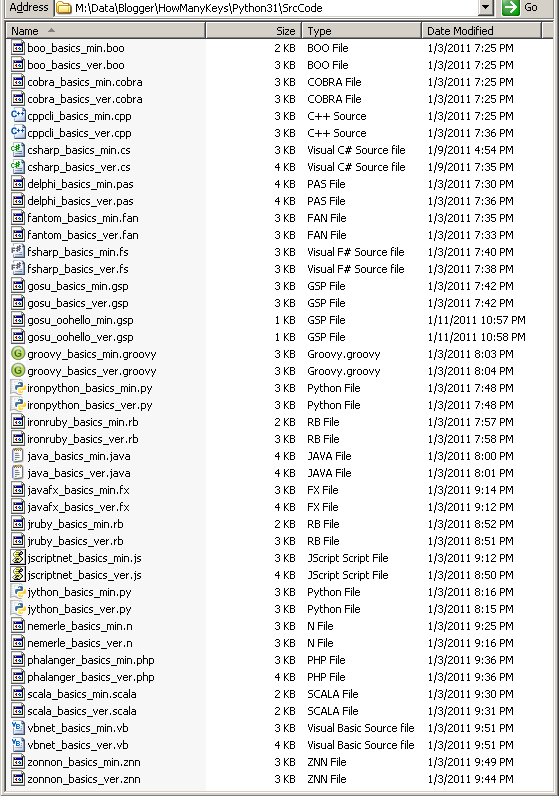Select file gosu_oohello_ver.gsp
Image resolution: width=559 pixels, height=796 pixels.
tap(80, 337)
